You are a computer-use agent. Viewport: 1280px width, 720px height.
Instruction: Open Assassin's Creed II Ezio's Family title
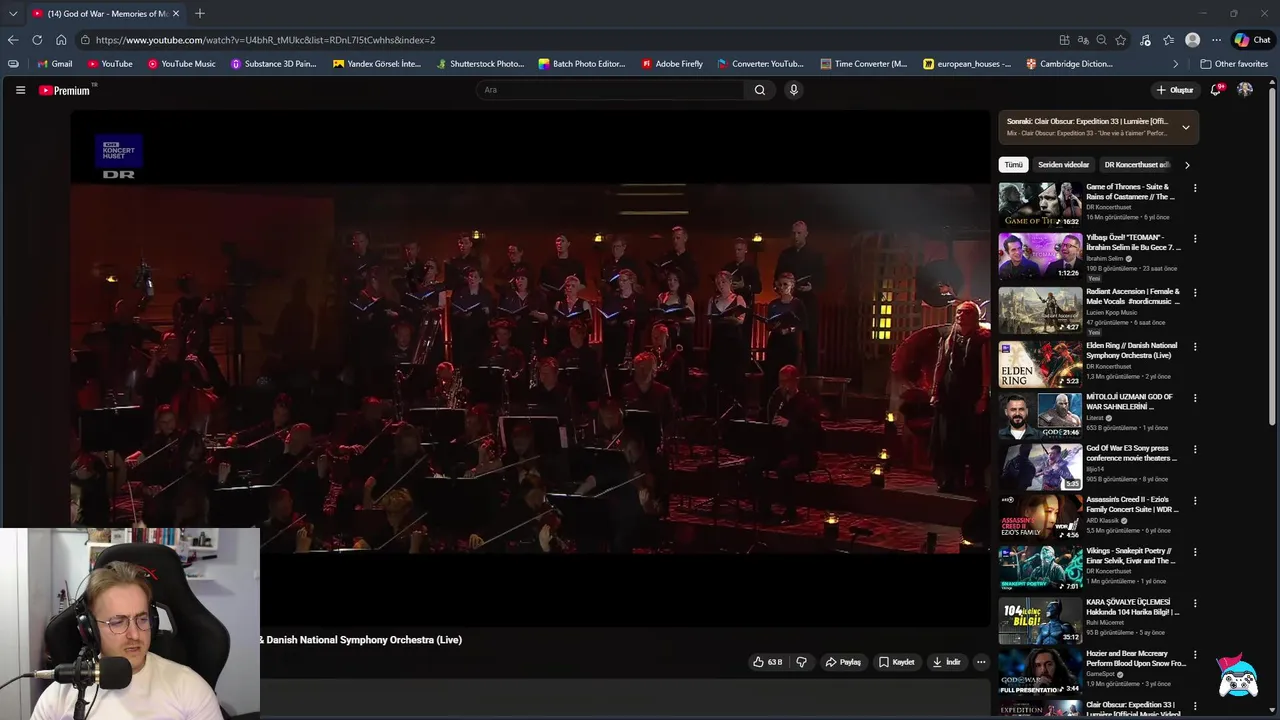(x=1133, y=505)
